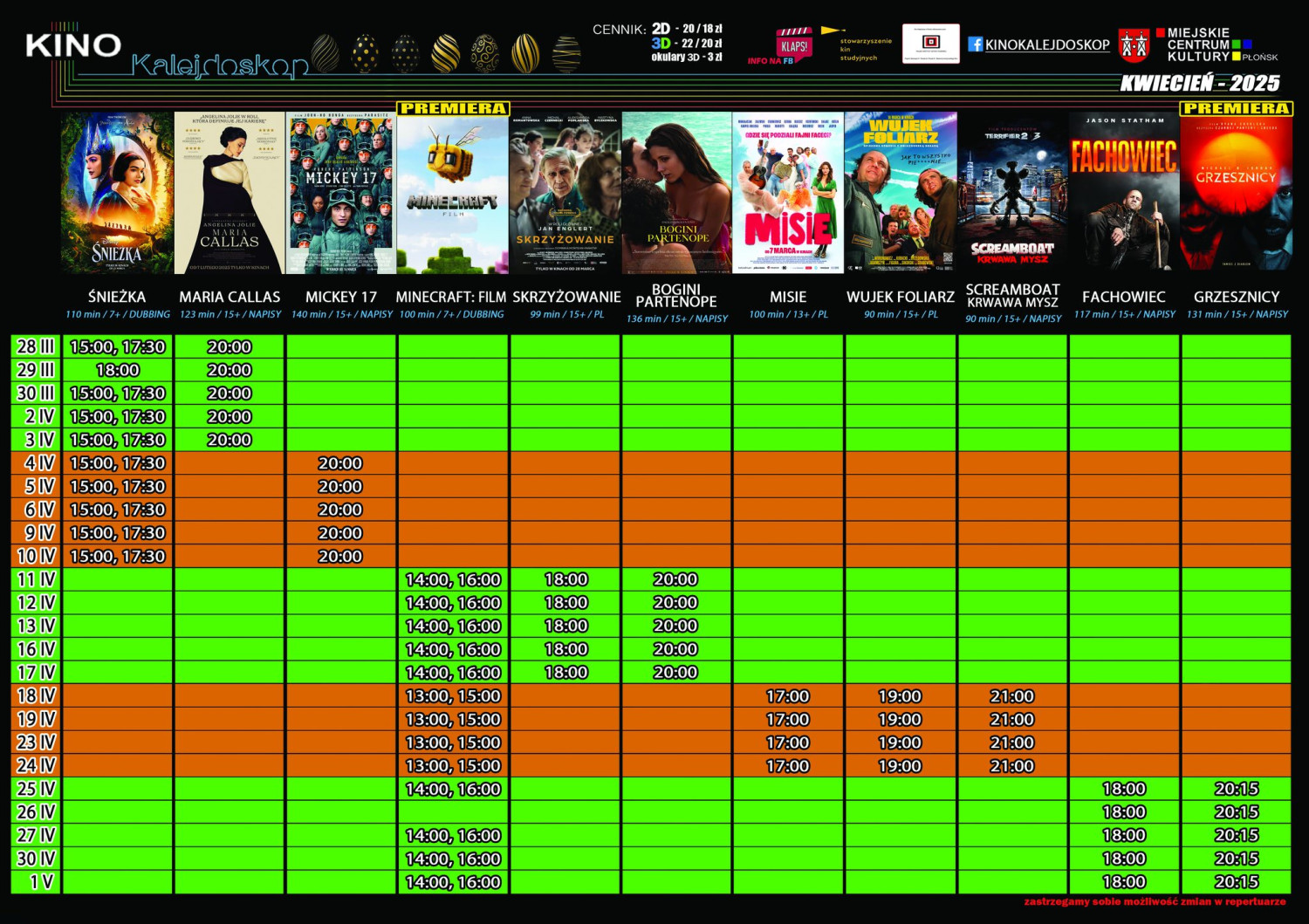Open the KINOKALEJDOSKOP Facebook link
1309x924 pixels.
[x=1047, y=44]
